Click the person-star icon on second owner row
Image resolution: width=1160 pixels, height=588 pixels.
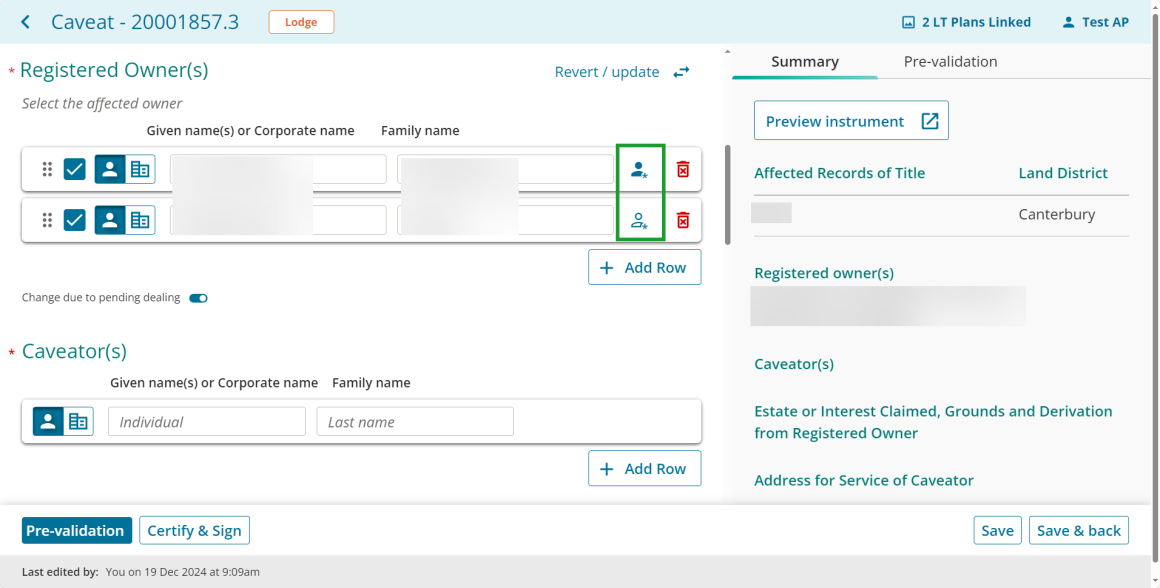[x=639, y=220]
